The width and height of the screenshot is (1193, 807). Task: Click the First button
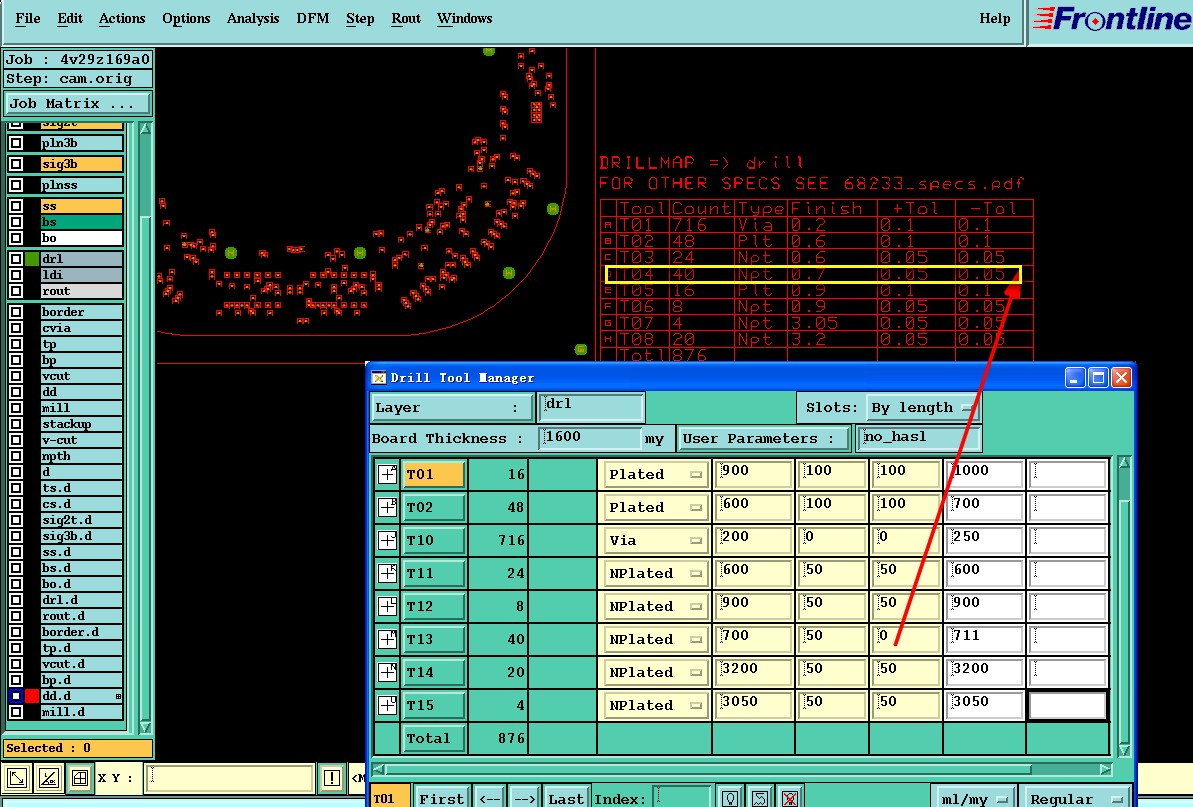click(441, 799)
